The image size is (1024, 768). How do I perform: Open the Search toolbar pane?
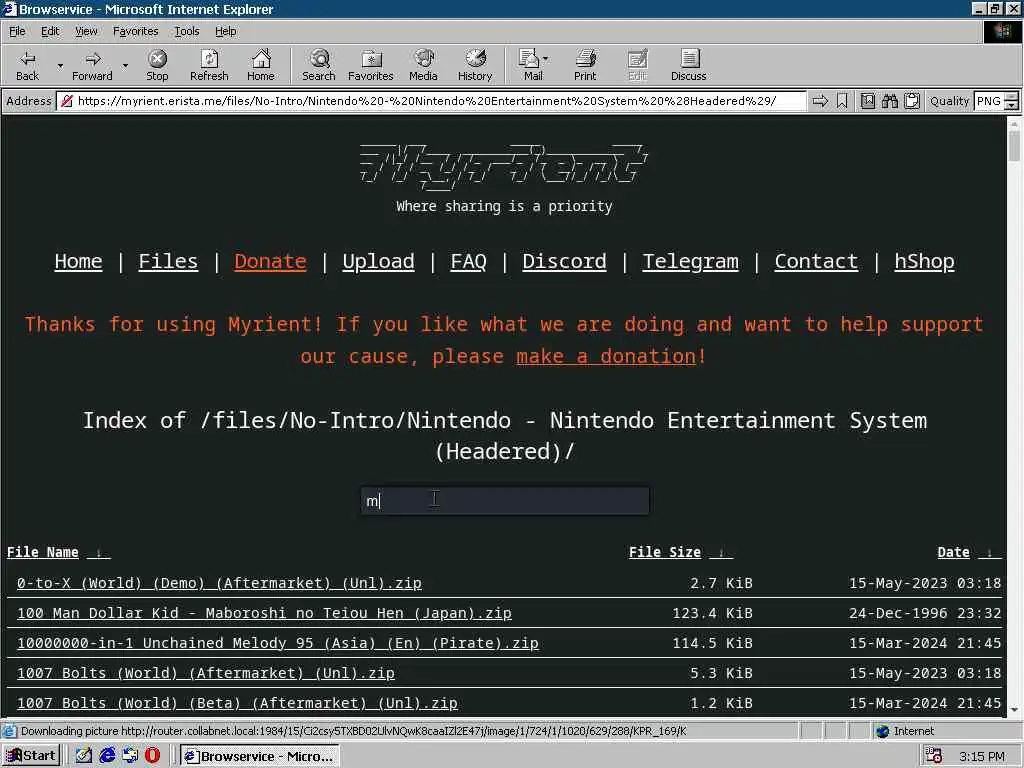click(x=319, y=65)
